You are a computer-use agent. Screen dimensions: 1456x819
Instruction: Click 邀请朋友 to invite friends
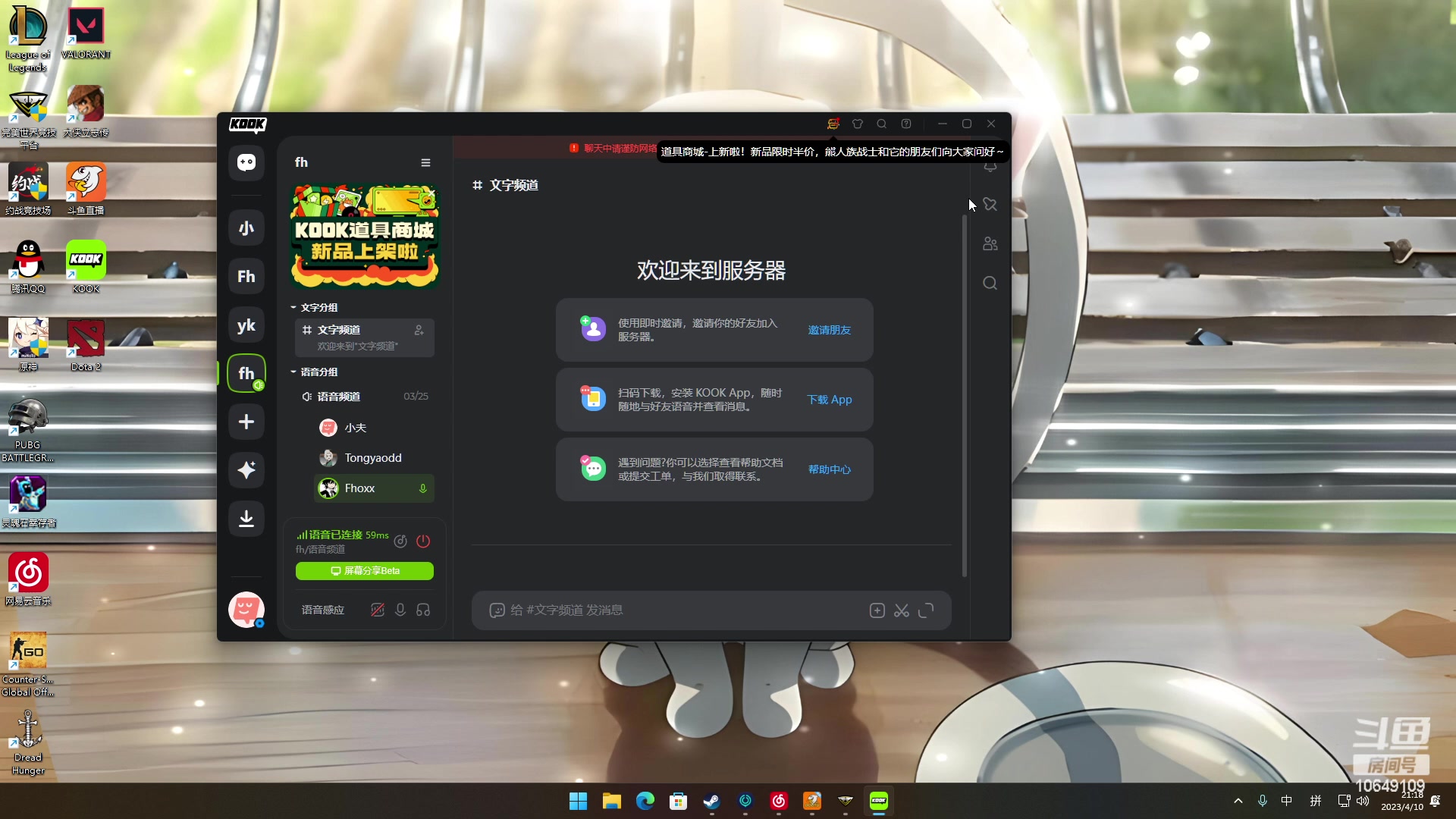click(829, 330)
